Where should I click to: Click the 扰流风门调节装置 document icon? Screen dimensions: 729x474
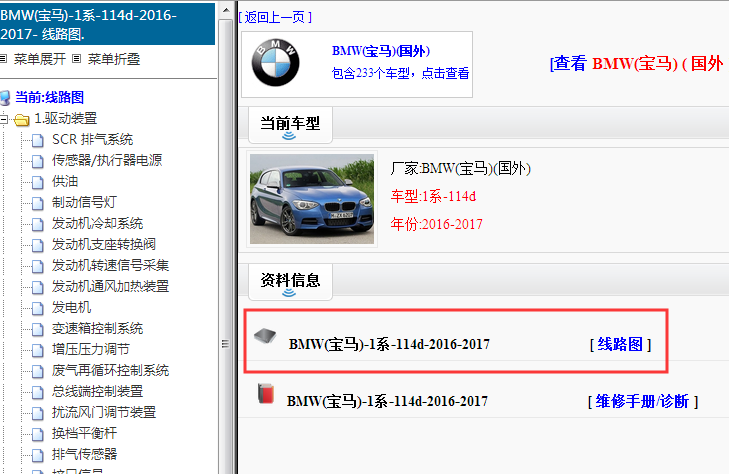[x=38, y=413]
